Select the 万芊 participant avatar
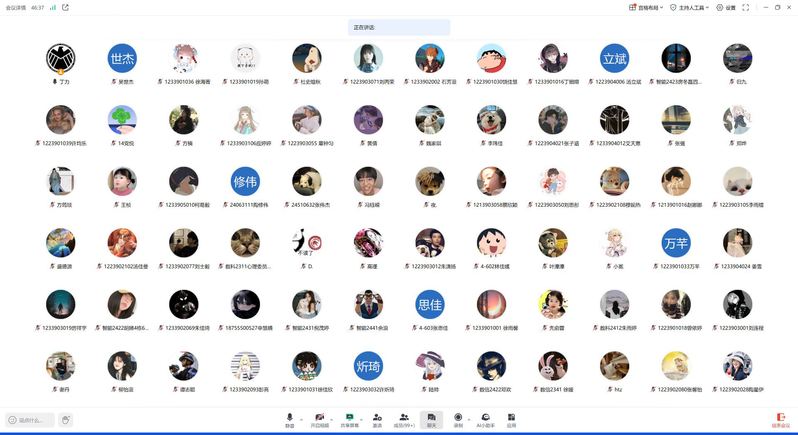 click(x=676, y=242)
